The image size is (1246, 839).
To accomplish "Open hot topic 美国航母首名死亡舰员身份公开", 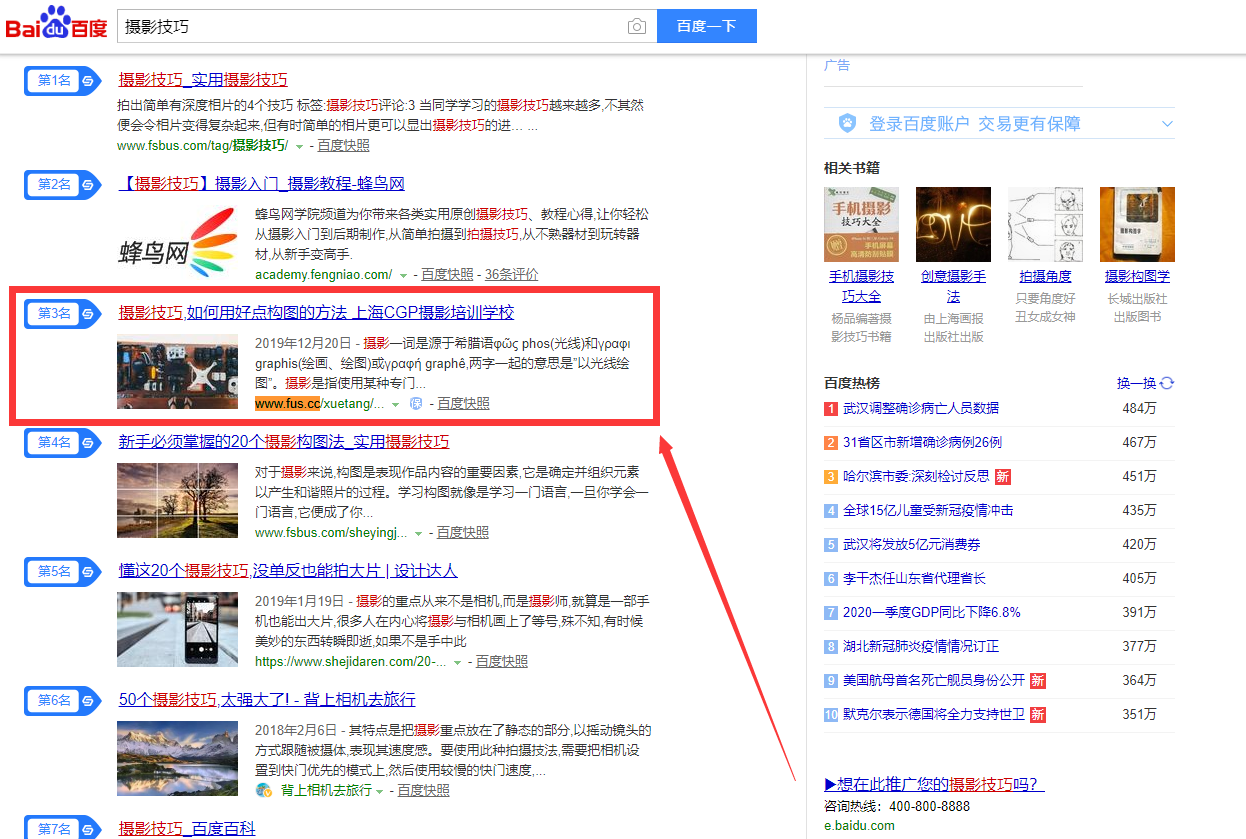I will point(934,680).
